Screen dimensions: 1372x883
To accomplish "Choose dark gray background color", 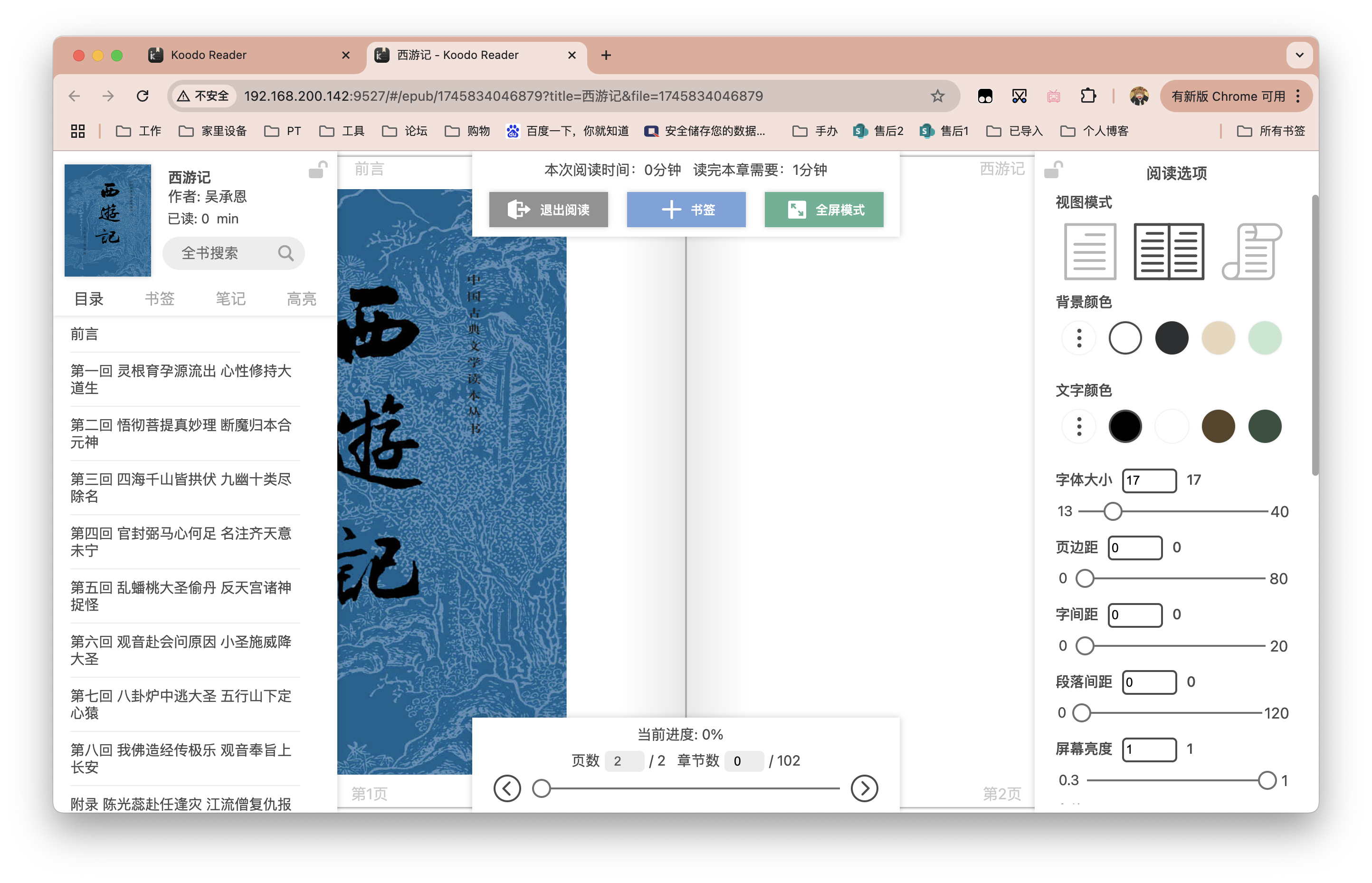I will 1171,338.
